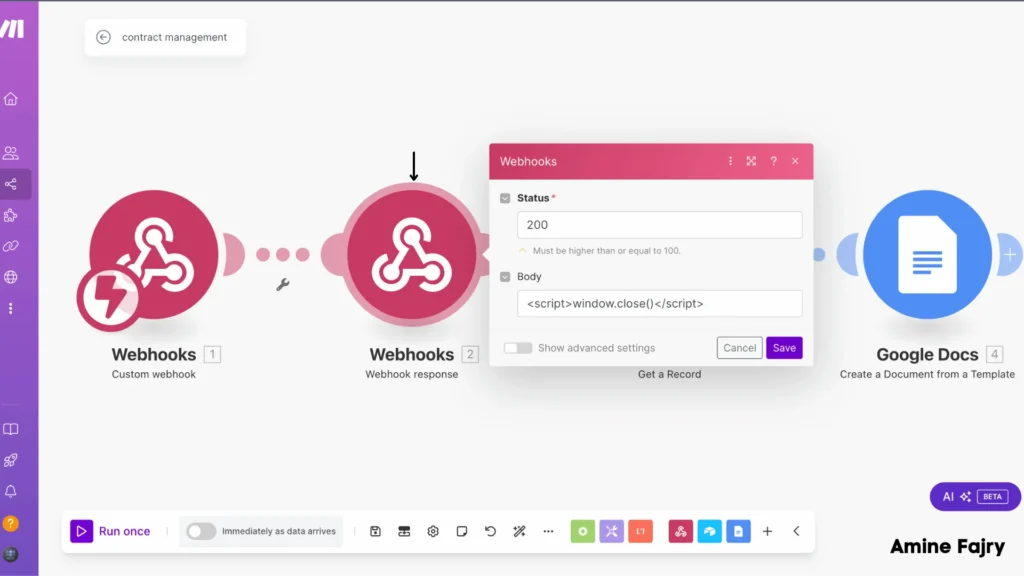Toggle the Body field checkbox

click(x=505, y=277)
